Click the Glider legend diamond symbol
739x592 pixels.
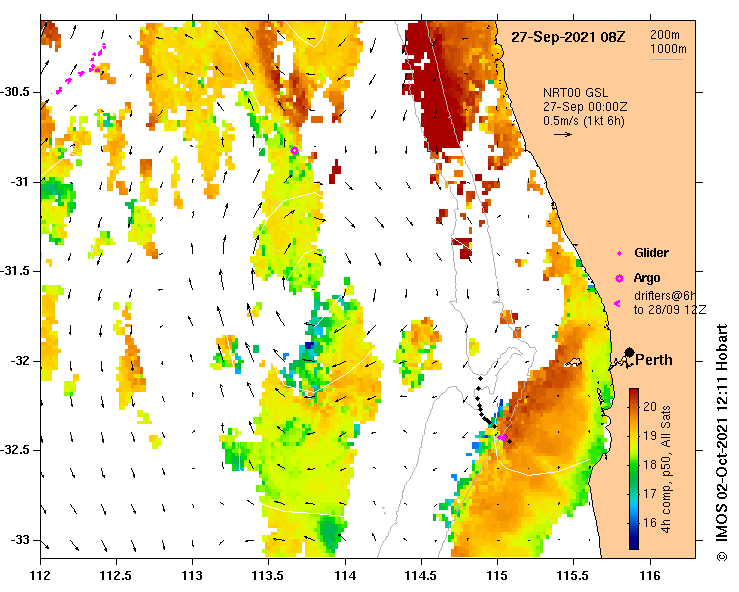tap(619, 254)
